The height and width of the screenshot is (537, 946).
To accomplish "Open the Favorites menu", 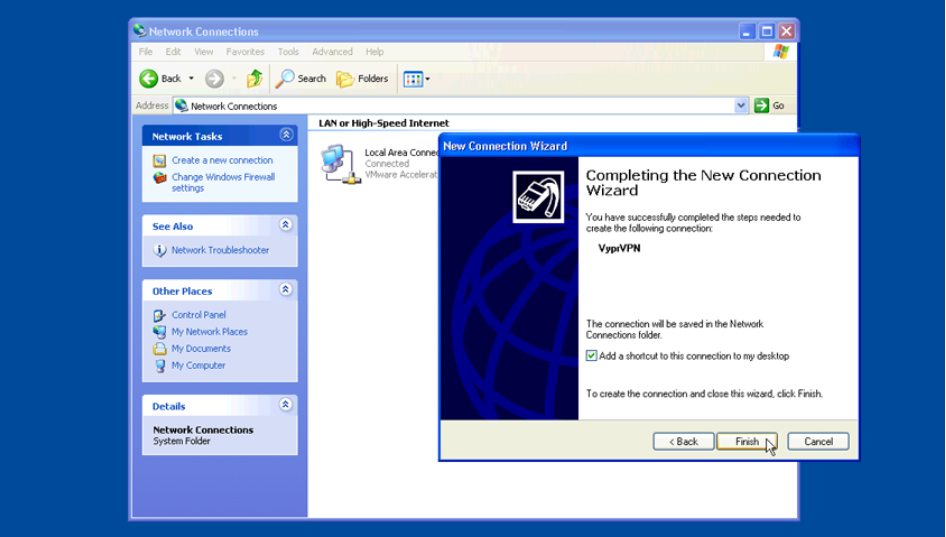I will pos(245,52).
